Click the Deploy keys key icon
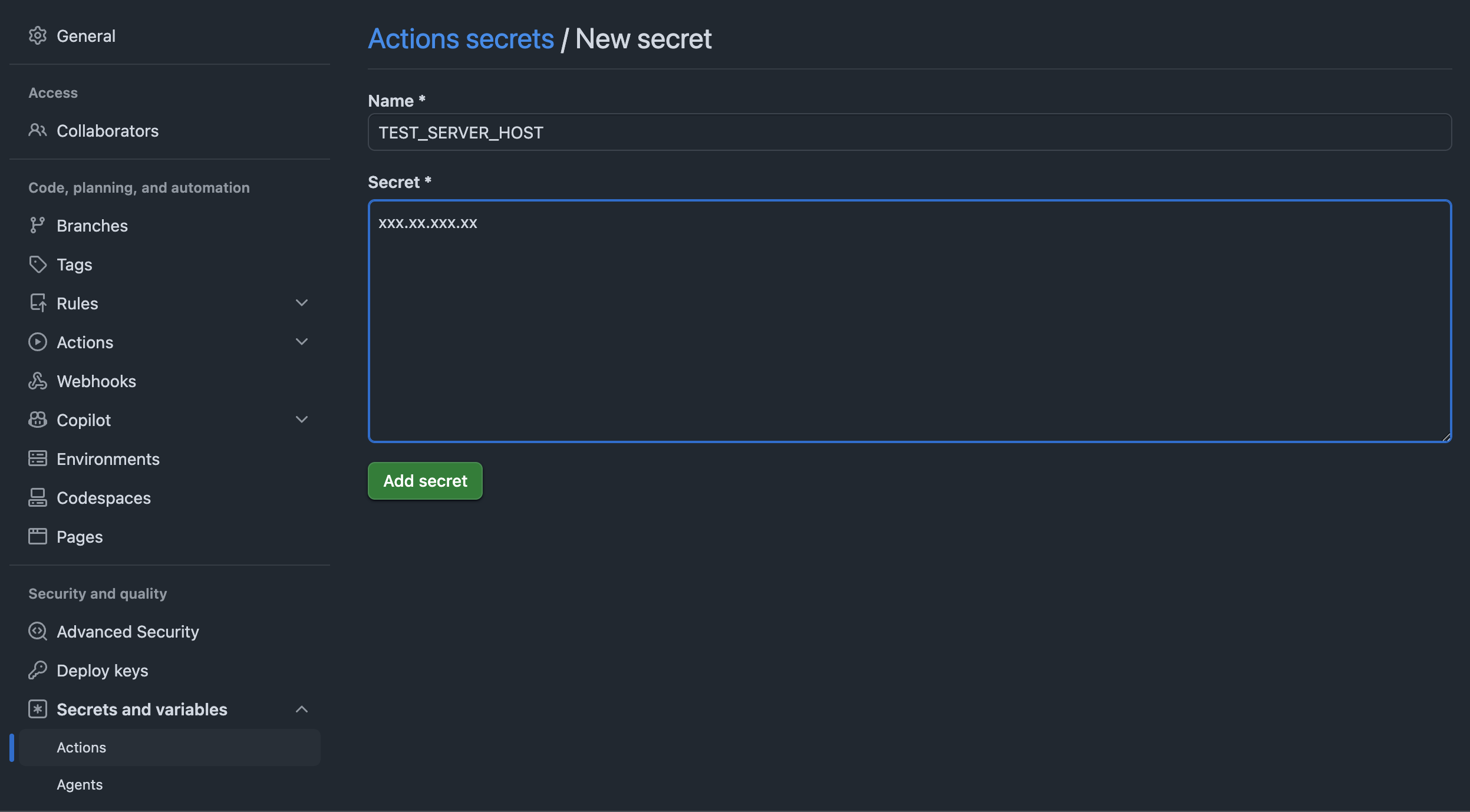This screenshot has height=812, width=1470. (x=38, y=670)
